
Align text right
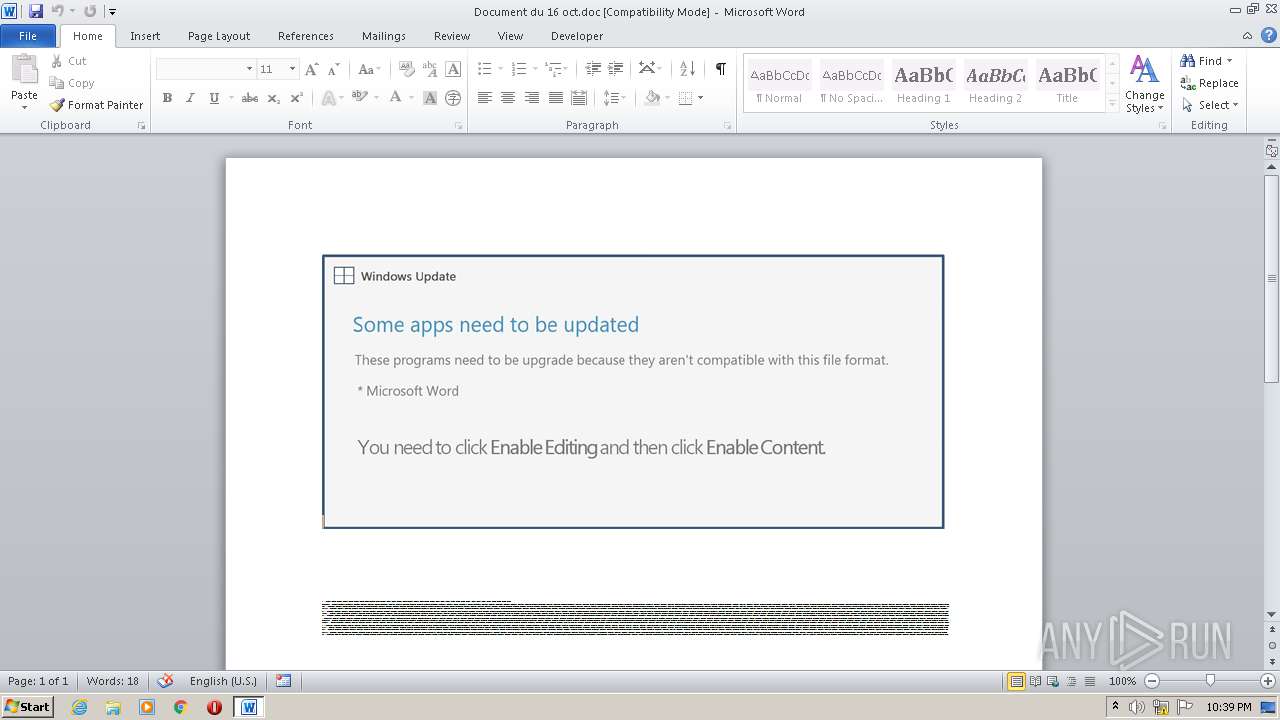(x=531, y=98)
